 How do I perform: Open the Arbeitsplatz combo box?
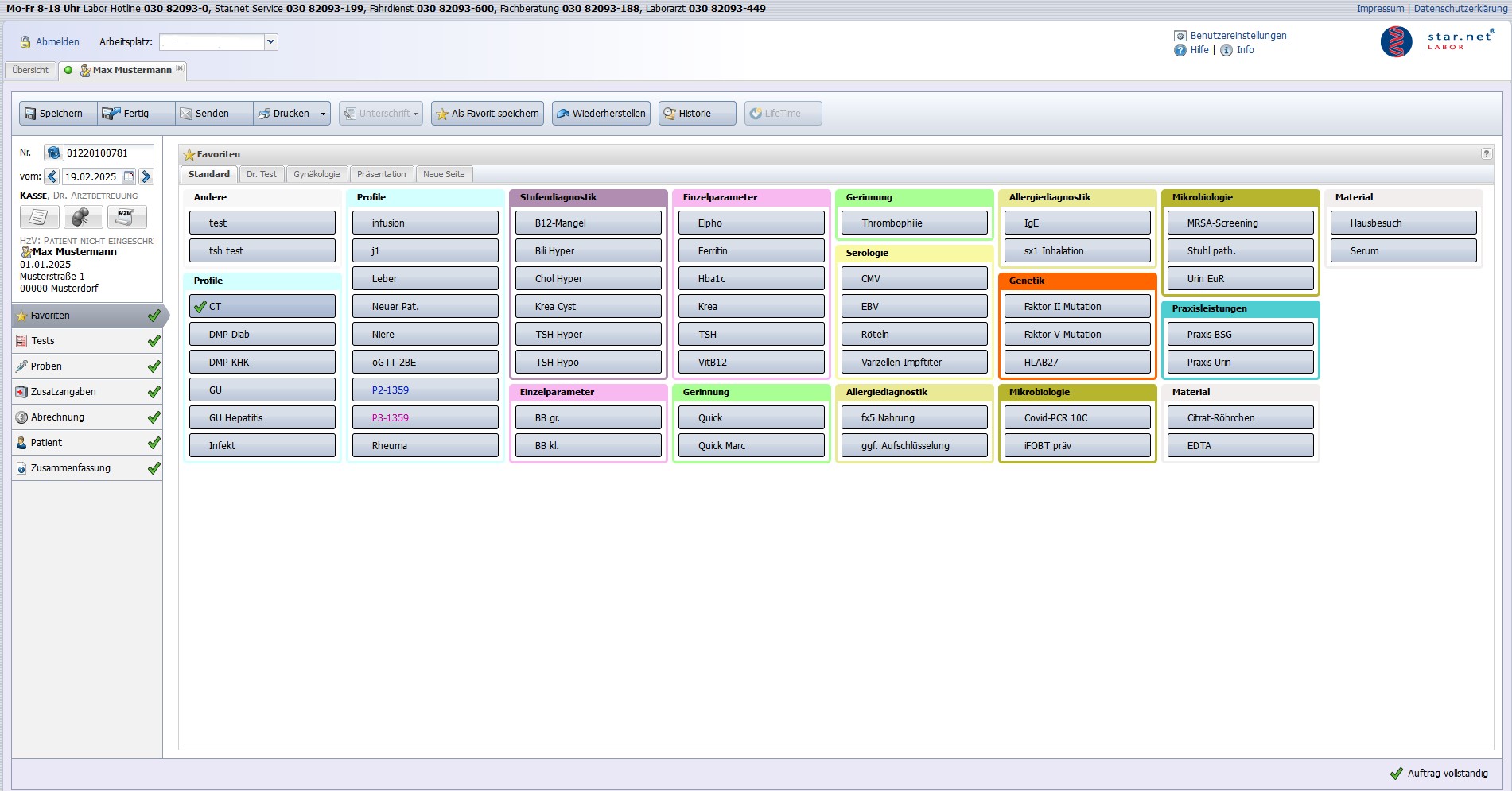pos(271,42)
